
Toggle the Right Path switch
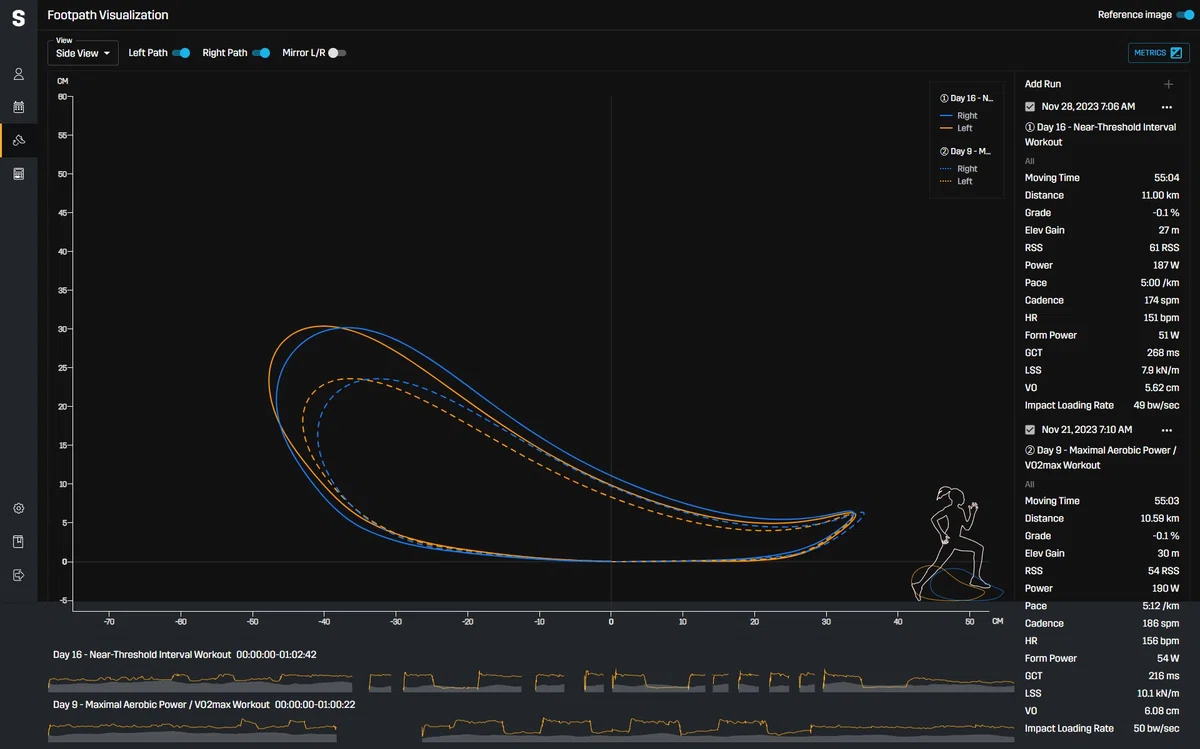[x=261, y=53]
